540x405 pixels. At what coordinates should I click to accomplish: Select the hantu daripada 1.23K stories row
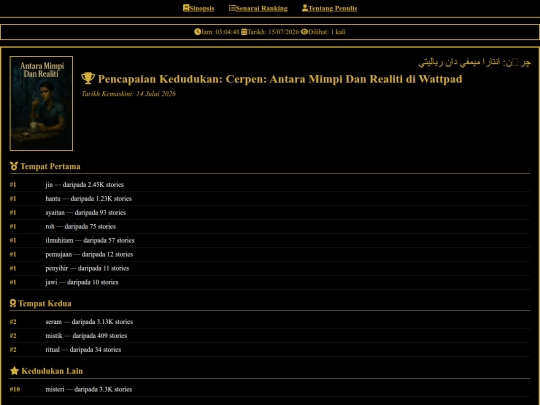point(270,198)
